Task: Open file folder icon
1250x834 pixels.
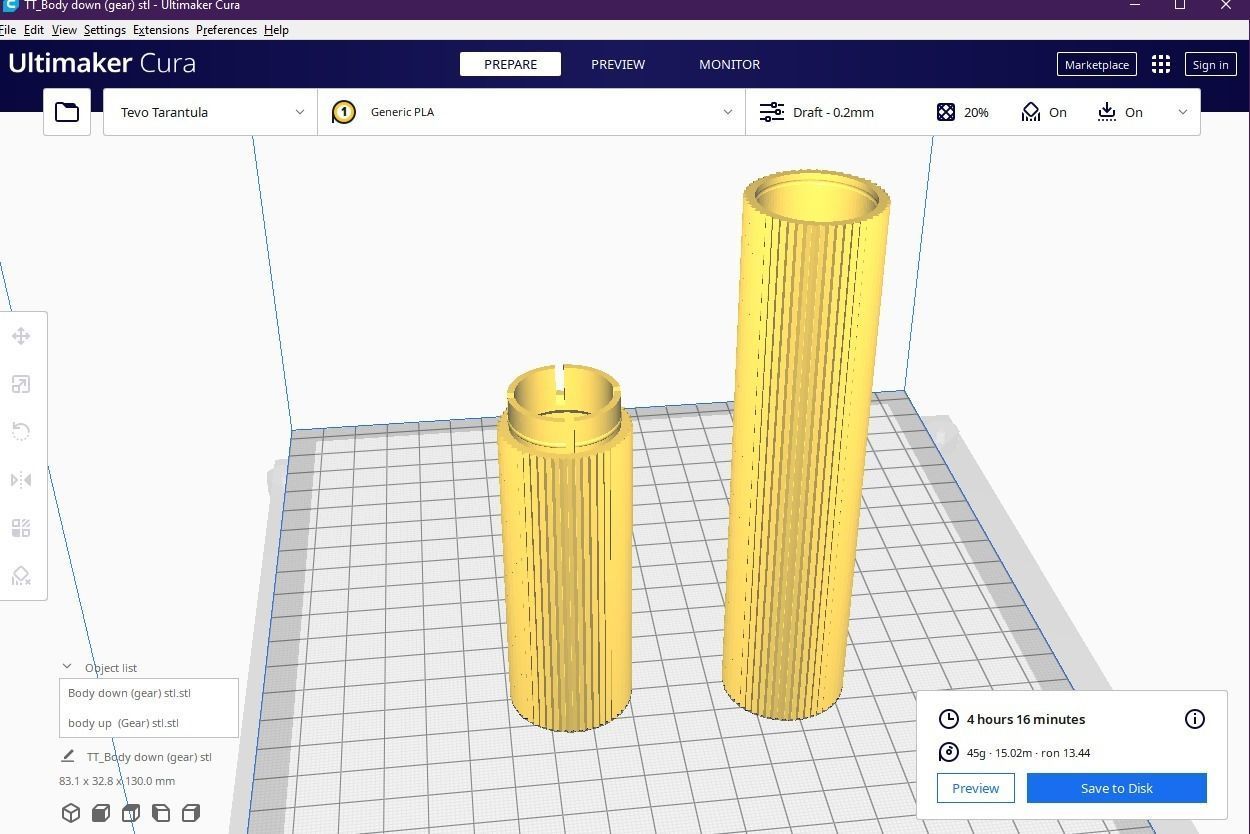Action: tap(67, 112)
